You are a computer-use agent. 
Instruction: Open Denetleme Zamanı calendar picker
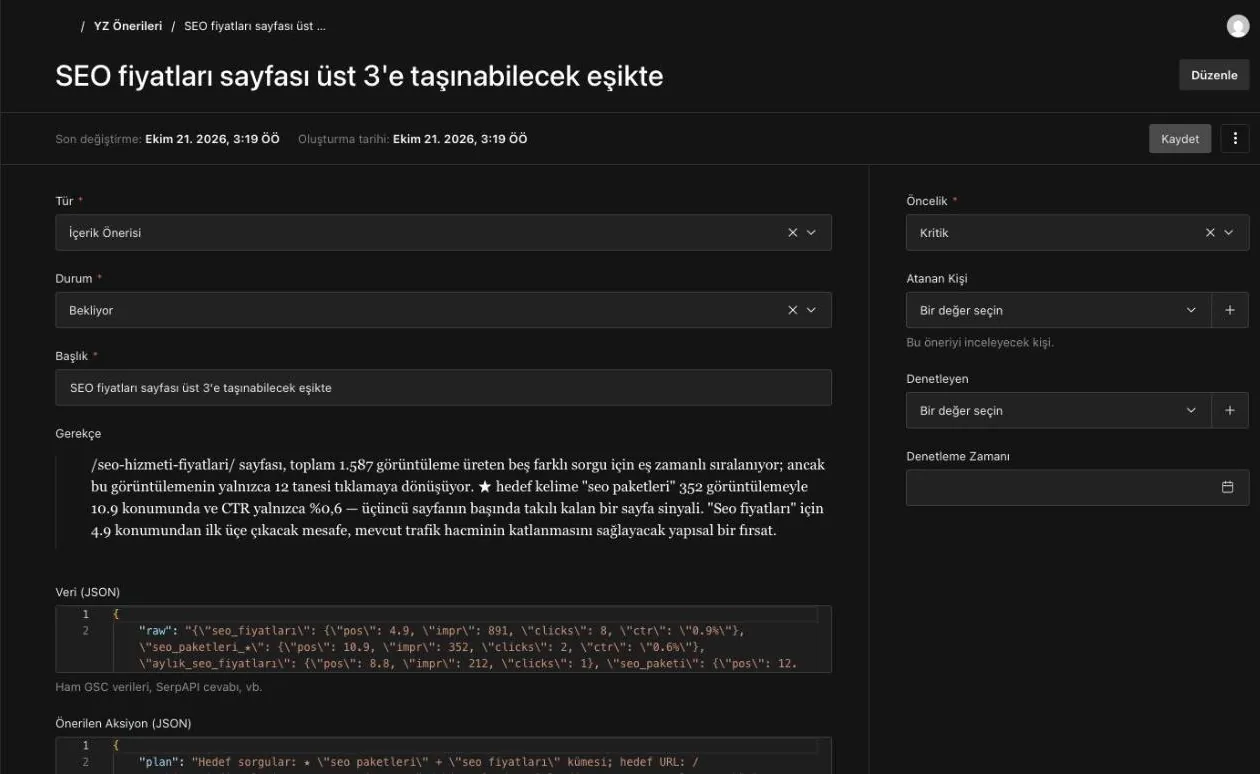1228,487
